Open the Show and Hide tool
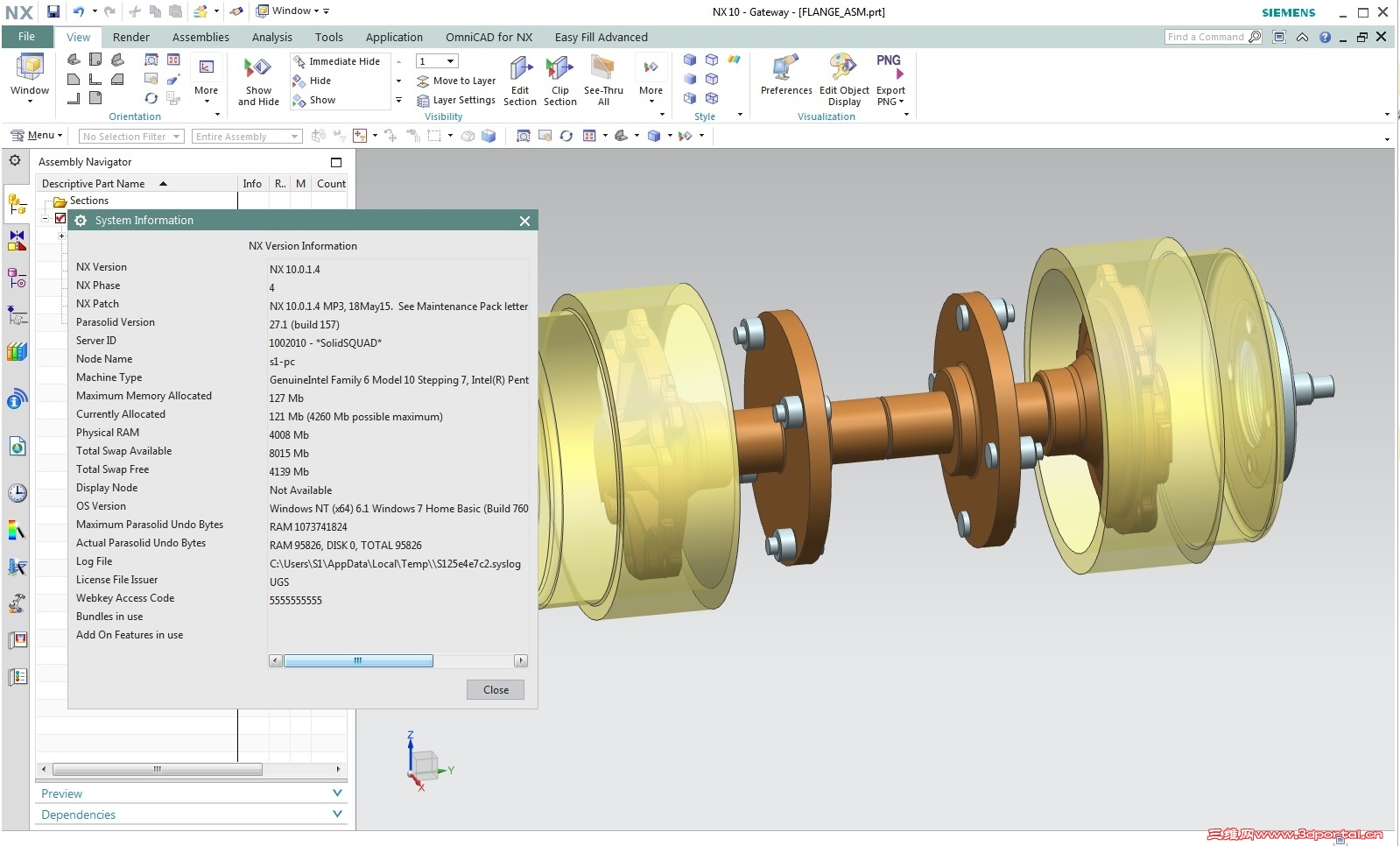1400x846 pixels. coord(258,82)
